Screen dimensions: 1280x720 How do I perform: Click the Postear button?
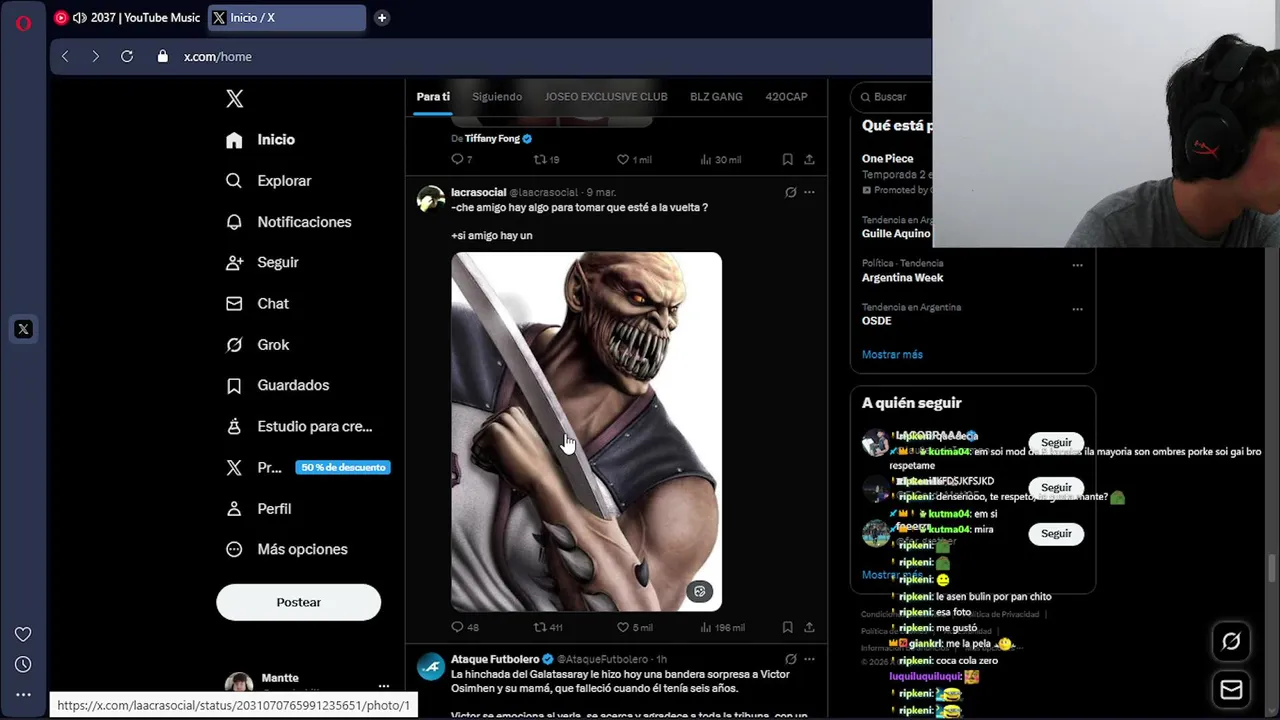pyautogui.click(x=298, y=602)
